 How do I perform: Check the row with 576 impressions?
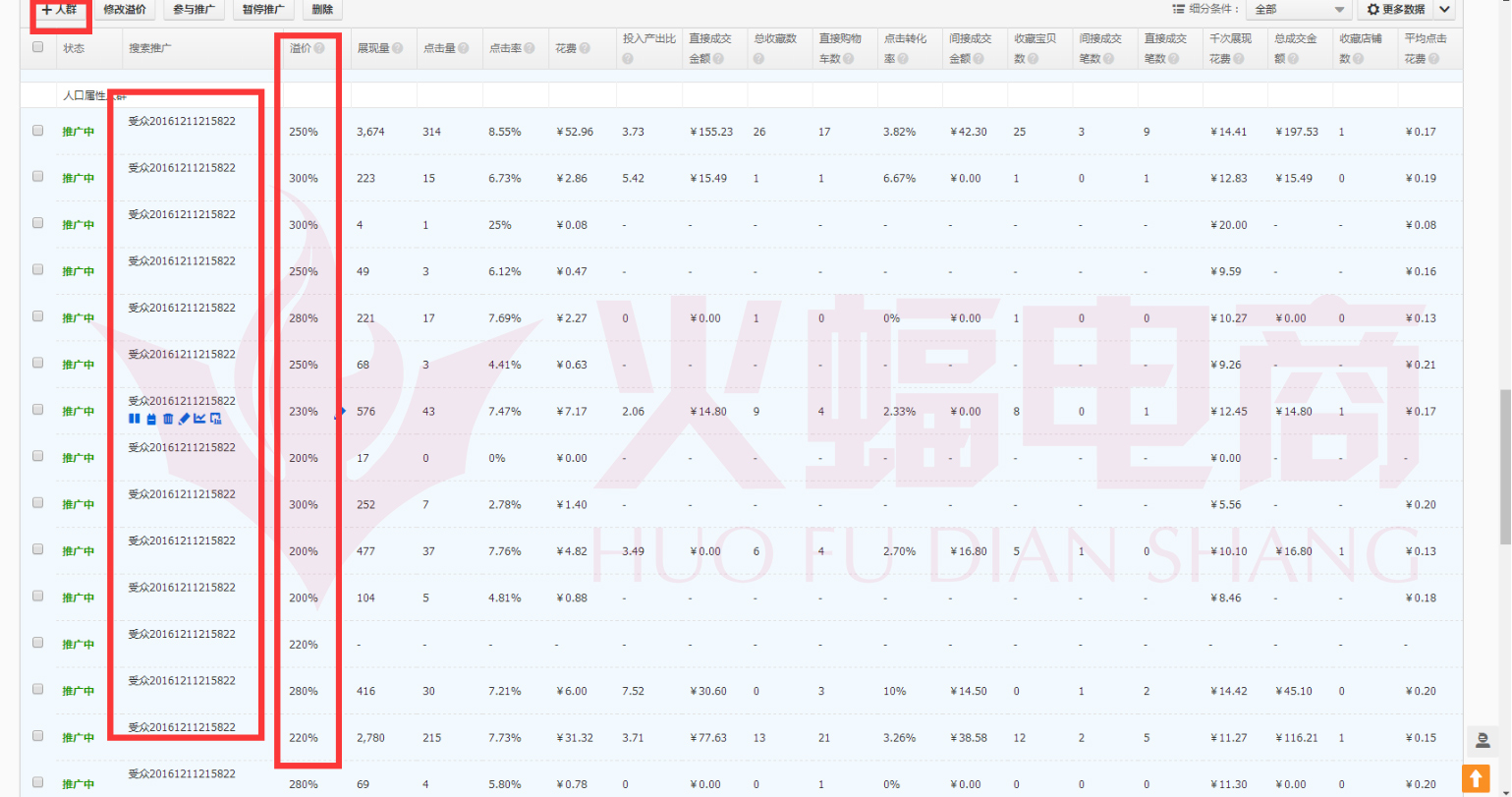click(x=37, y=409)
